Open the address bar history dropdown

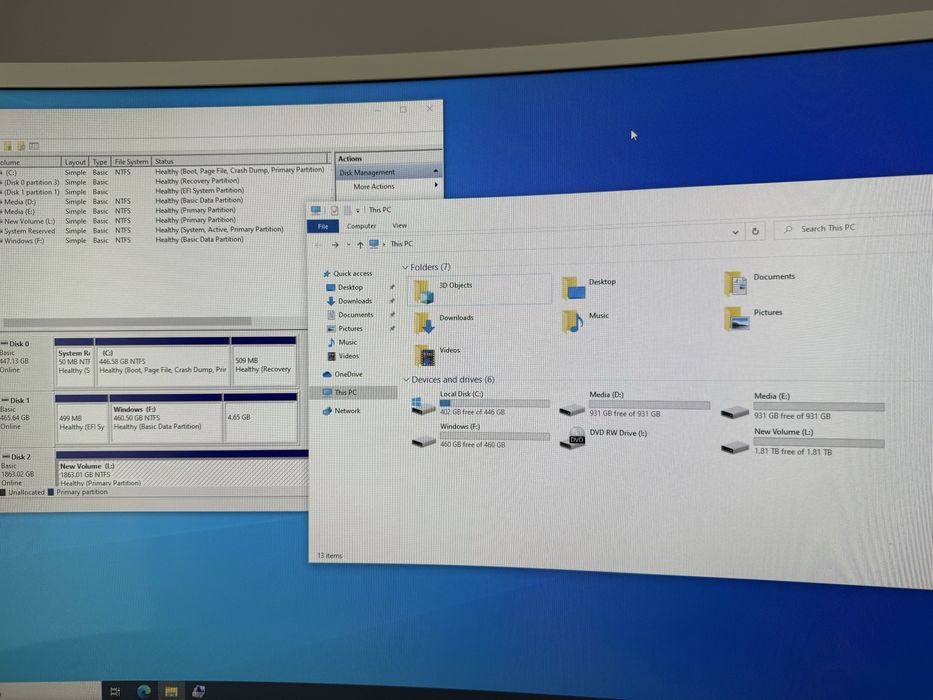(x=735, y=232)
